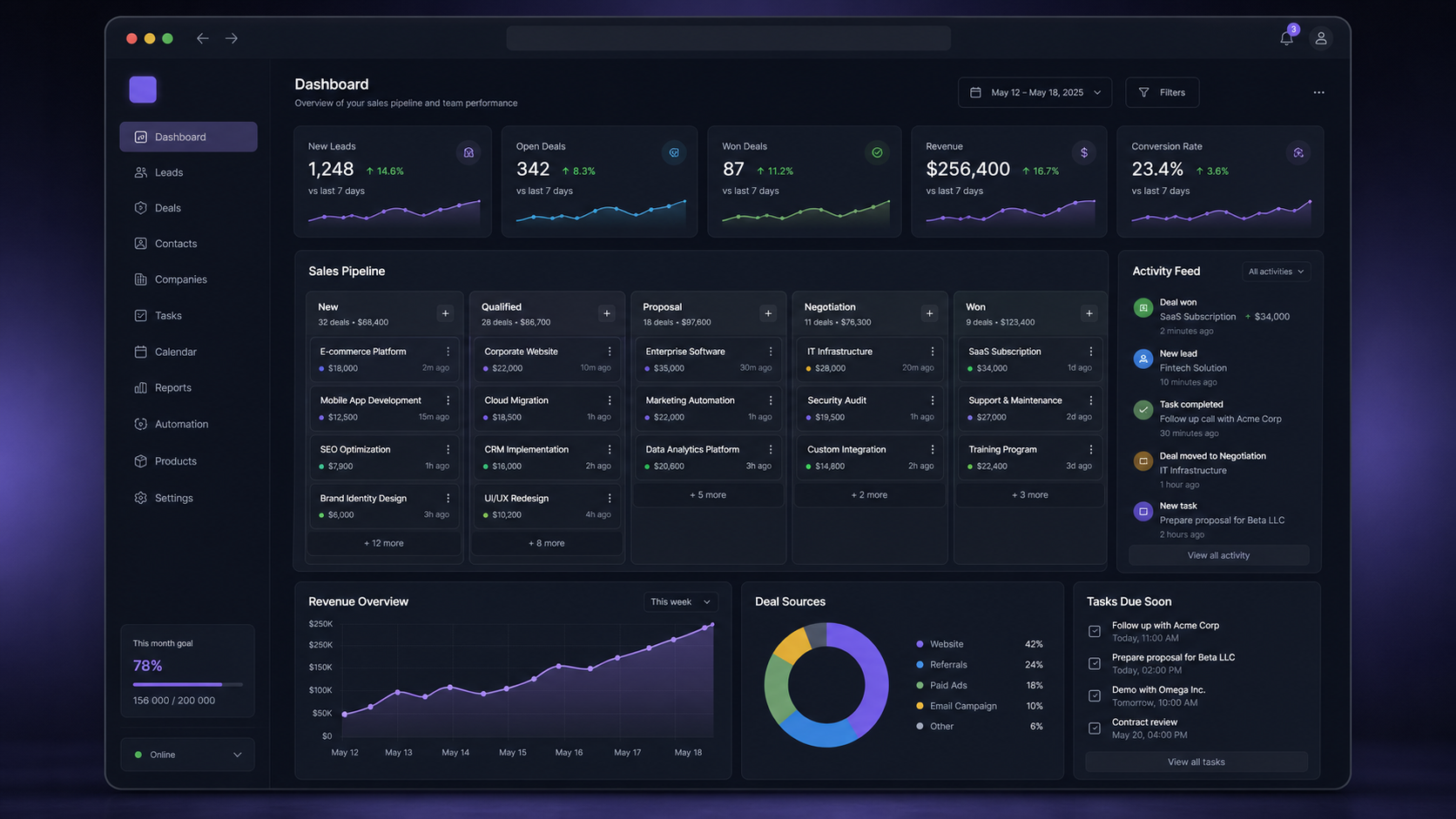
Task: Open Corporate Website card options menu
Action: (610, 352)
